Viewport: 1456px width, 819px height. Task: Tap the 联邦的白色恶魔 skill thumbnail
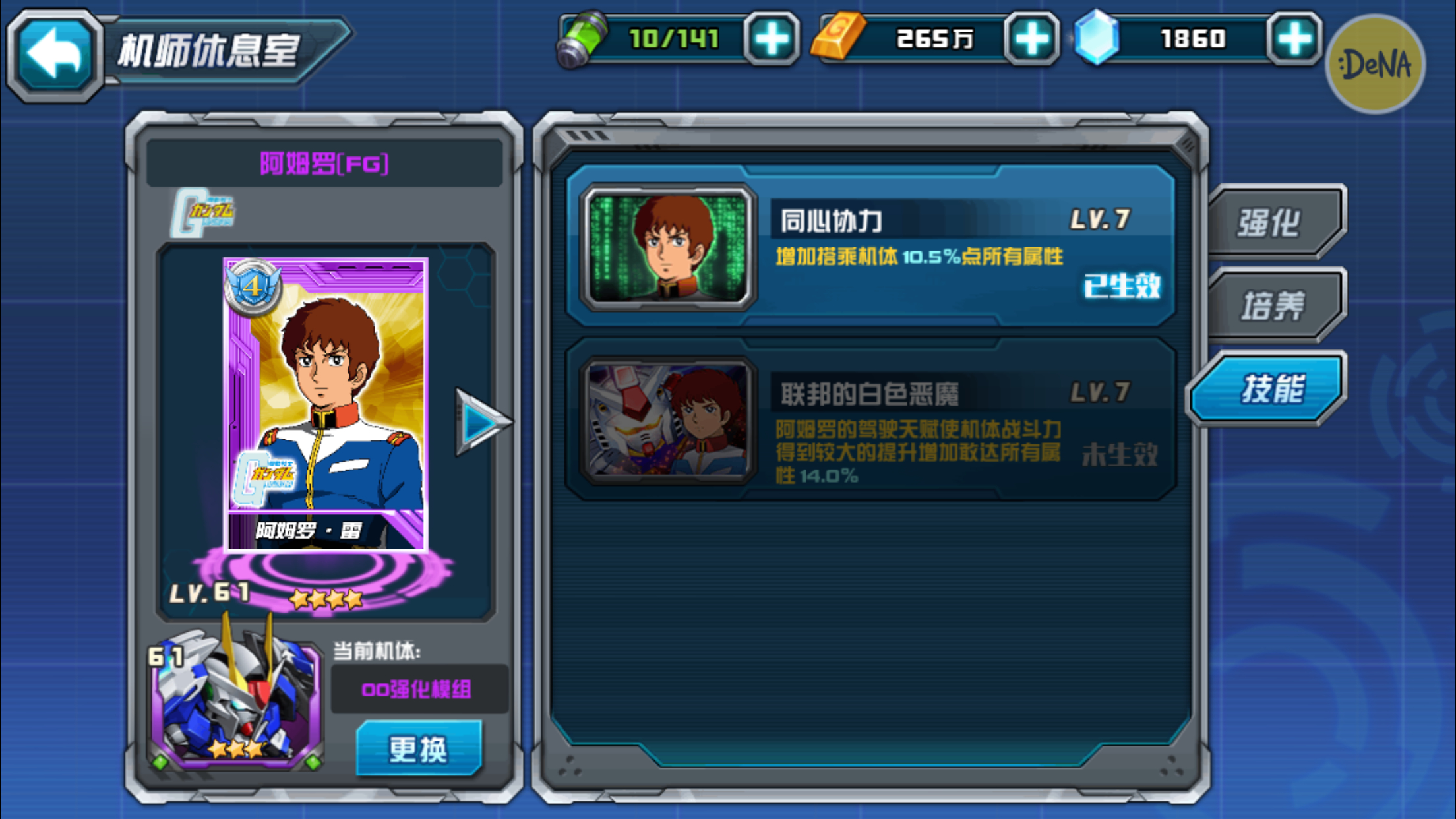click(668, 420)
